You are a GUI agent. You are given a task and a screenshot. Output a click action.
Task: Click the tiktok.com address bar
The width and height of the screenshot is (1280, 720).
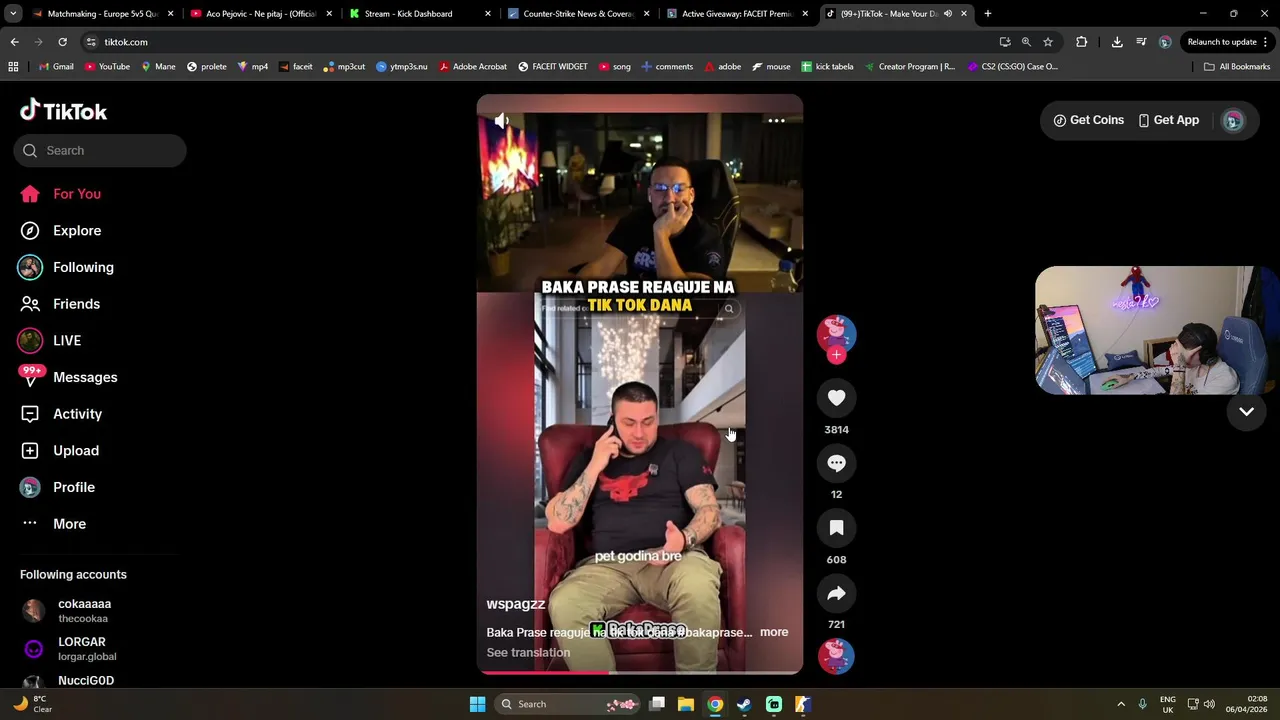[540, 42]
